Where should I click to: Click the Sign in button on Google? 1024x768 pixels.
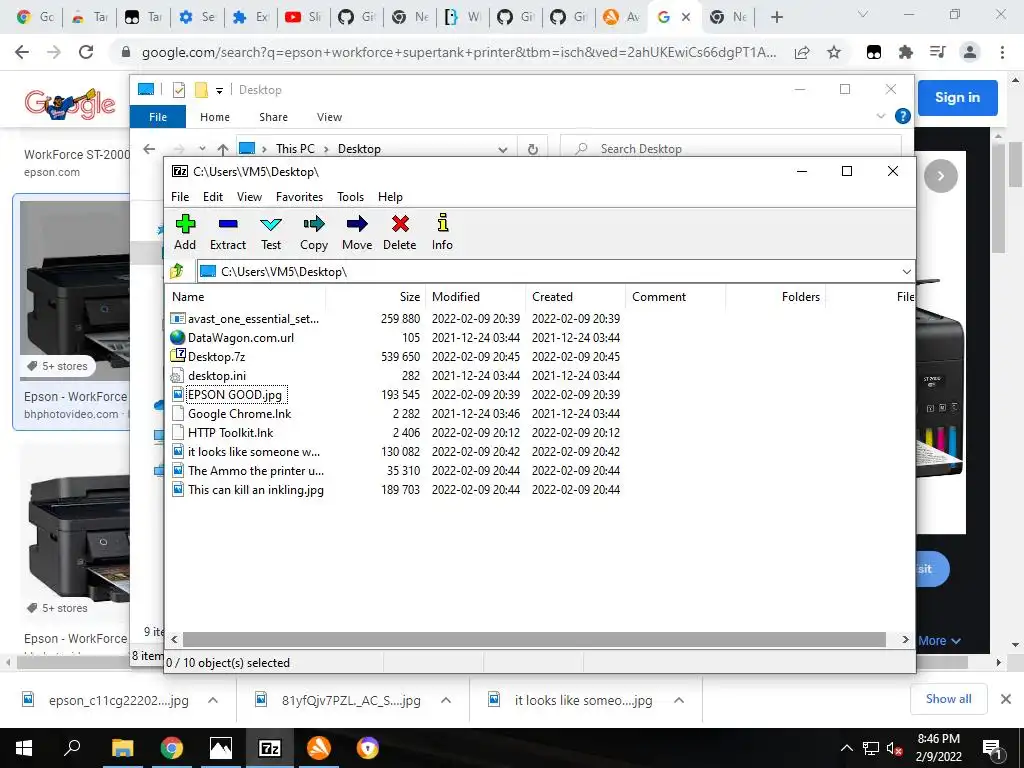[957, 97]
